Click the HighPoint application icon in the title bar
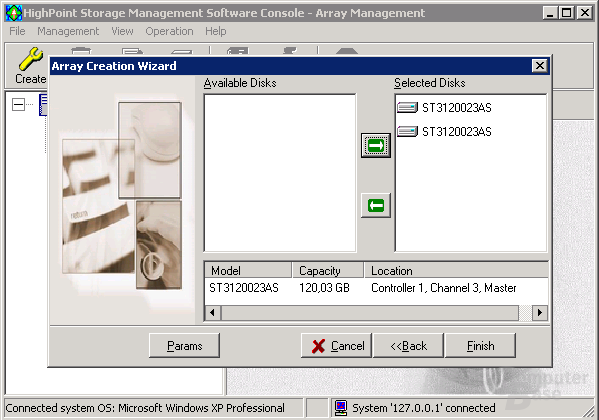This screenshot has height=420, width=599. pyautogui.click(x=14, y=13)
